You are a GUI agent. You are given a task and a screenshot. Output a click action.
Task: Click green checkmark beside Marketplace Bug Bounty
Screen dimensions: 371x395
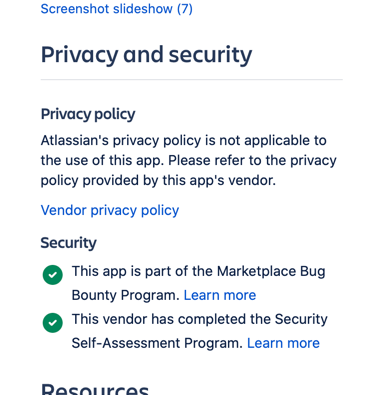(x=53, y=275)
